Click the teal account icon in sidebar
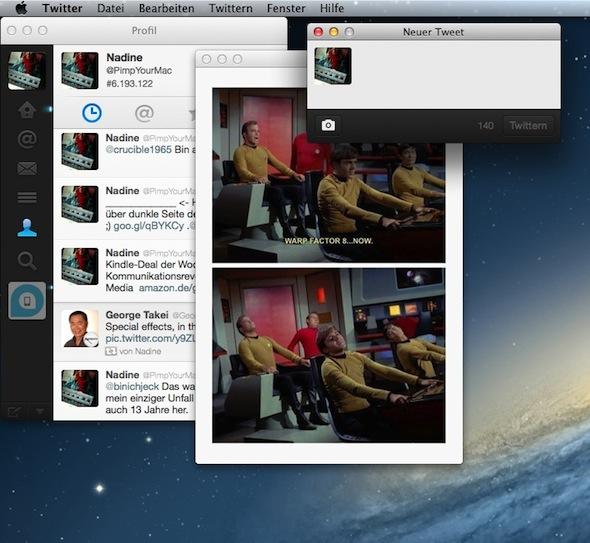 point(27,301)
